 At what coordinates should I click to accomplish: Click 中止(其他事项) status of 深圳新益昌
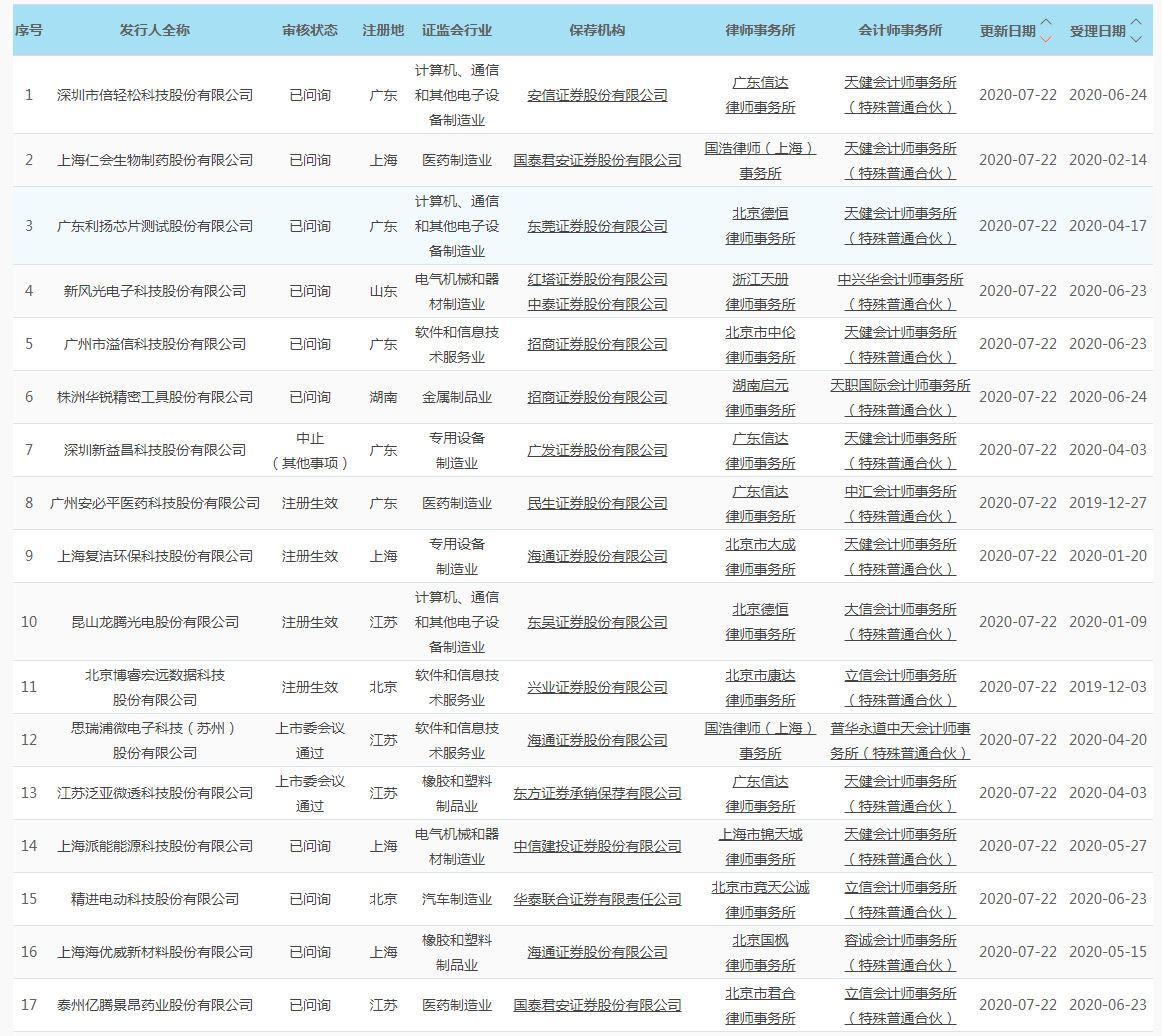point(310,451)
